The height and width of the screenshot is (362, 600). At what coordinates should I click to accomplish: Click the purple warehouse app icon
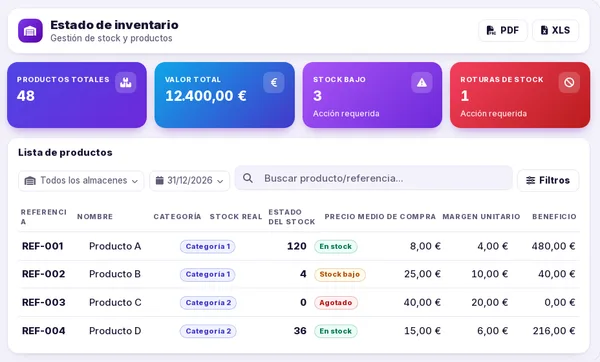tap(30, 31)
